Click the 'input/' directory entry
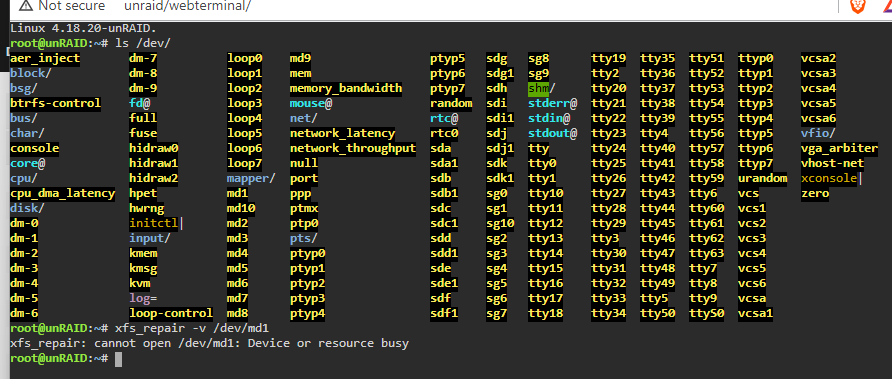The height and width of the screenshot is (379, 892). 150,238
